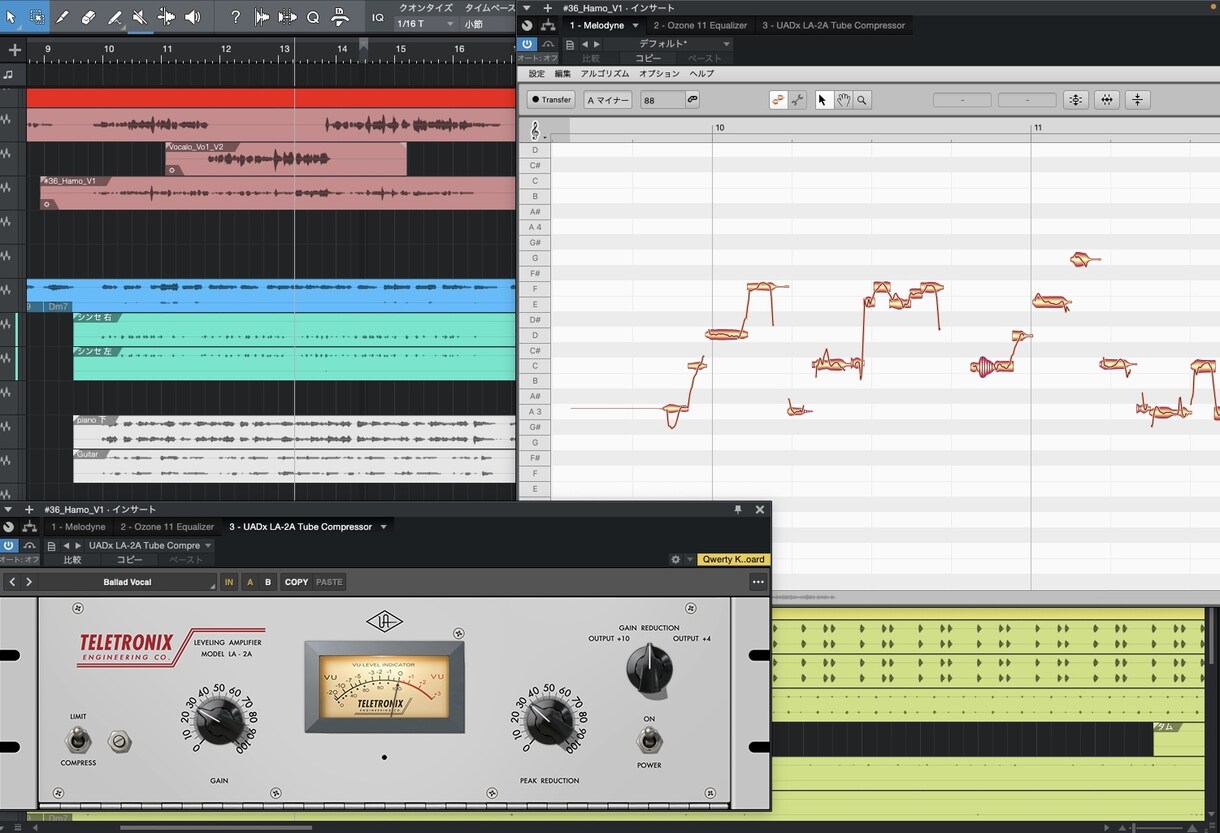1220x833 pixels.
Task: Click the Melodyne Transfer button
Action: [x=551, y=100]
